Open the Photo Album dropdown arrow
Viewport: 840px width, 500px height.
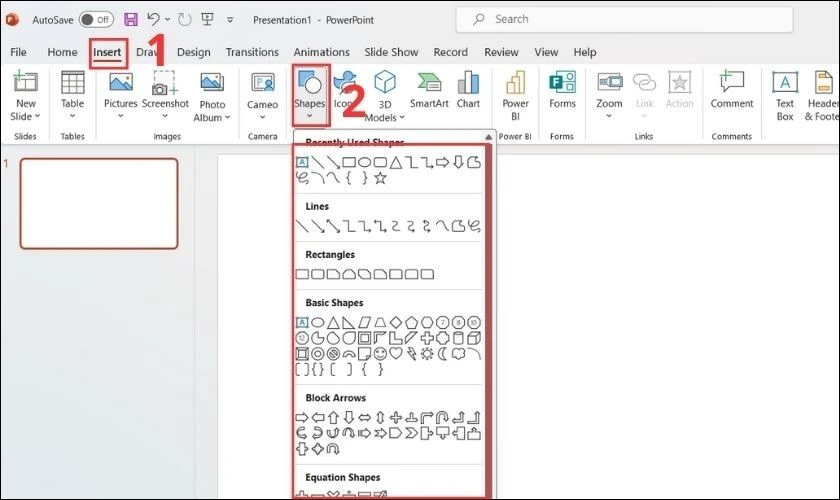pyautogui.click(x=227, y=117)
